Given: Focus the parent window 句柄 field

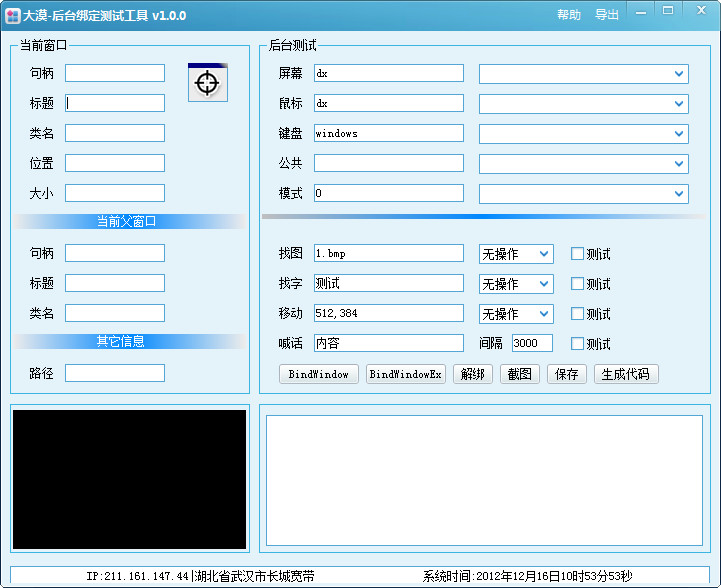Looking at the screenshot, I should point(115,253).
